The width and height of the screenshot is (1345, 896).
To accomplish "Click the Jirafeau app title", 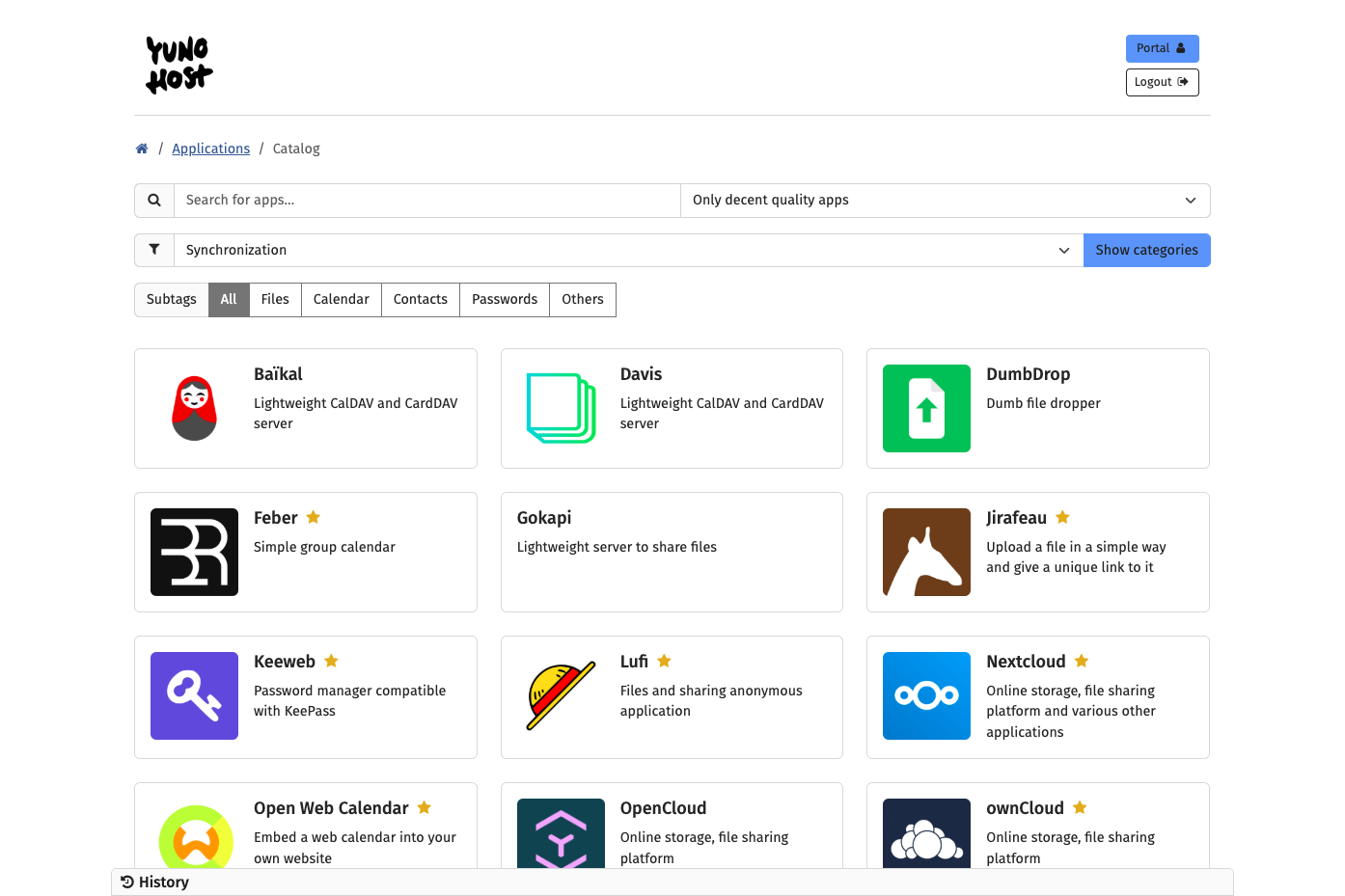I will 1016,518.
